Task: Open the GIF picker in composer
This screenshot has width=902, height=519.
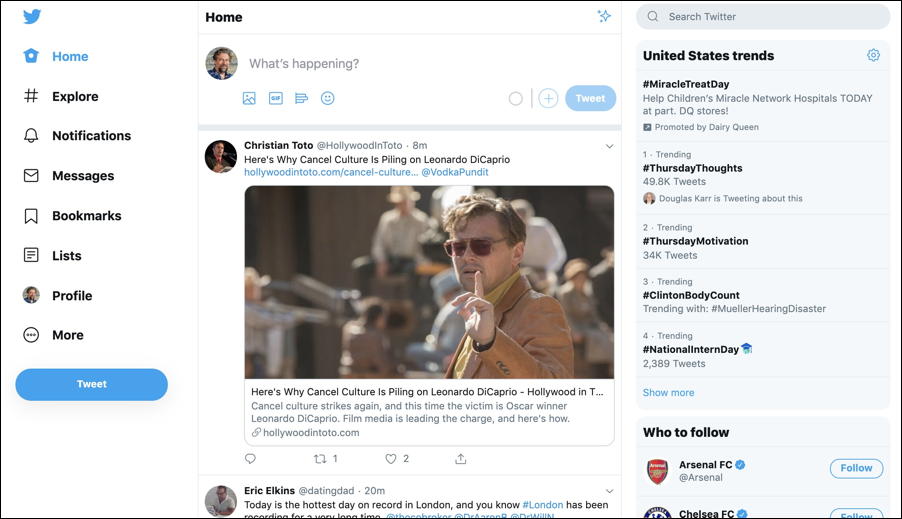Action: [x=275, y=98]
